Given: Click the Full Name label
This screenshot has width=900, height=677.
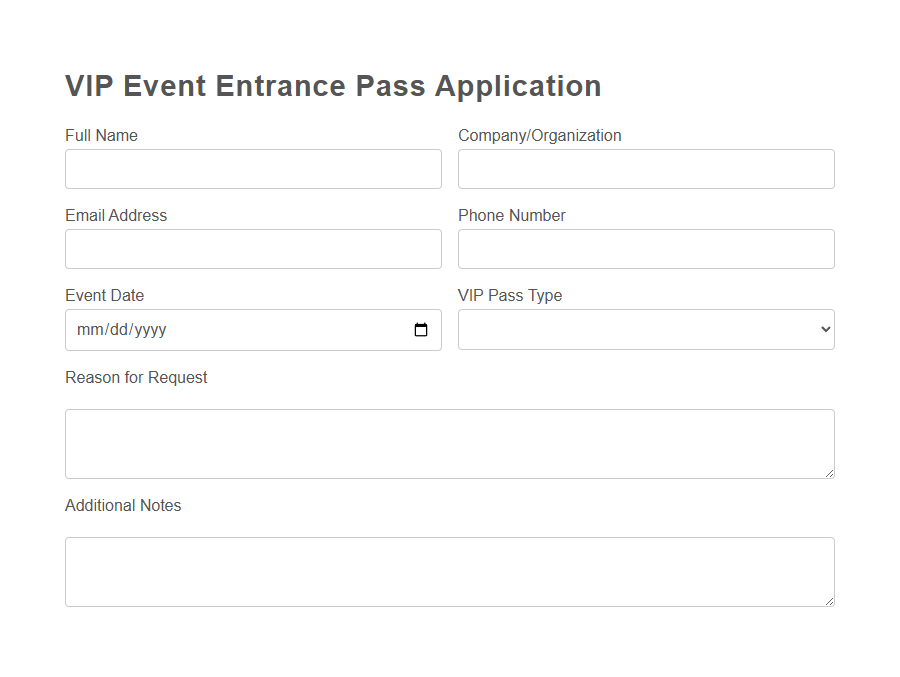Looking at the screenshot, I should 101,135.
